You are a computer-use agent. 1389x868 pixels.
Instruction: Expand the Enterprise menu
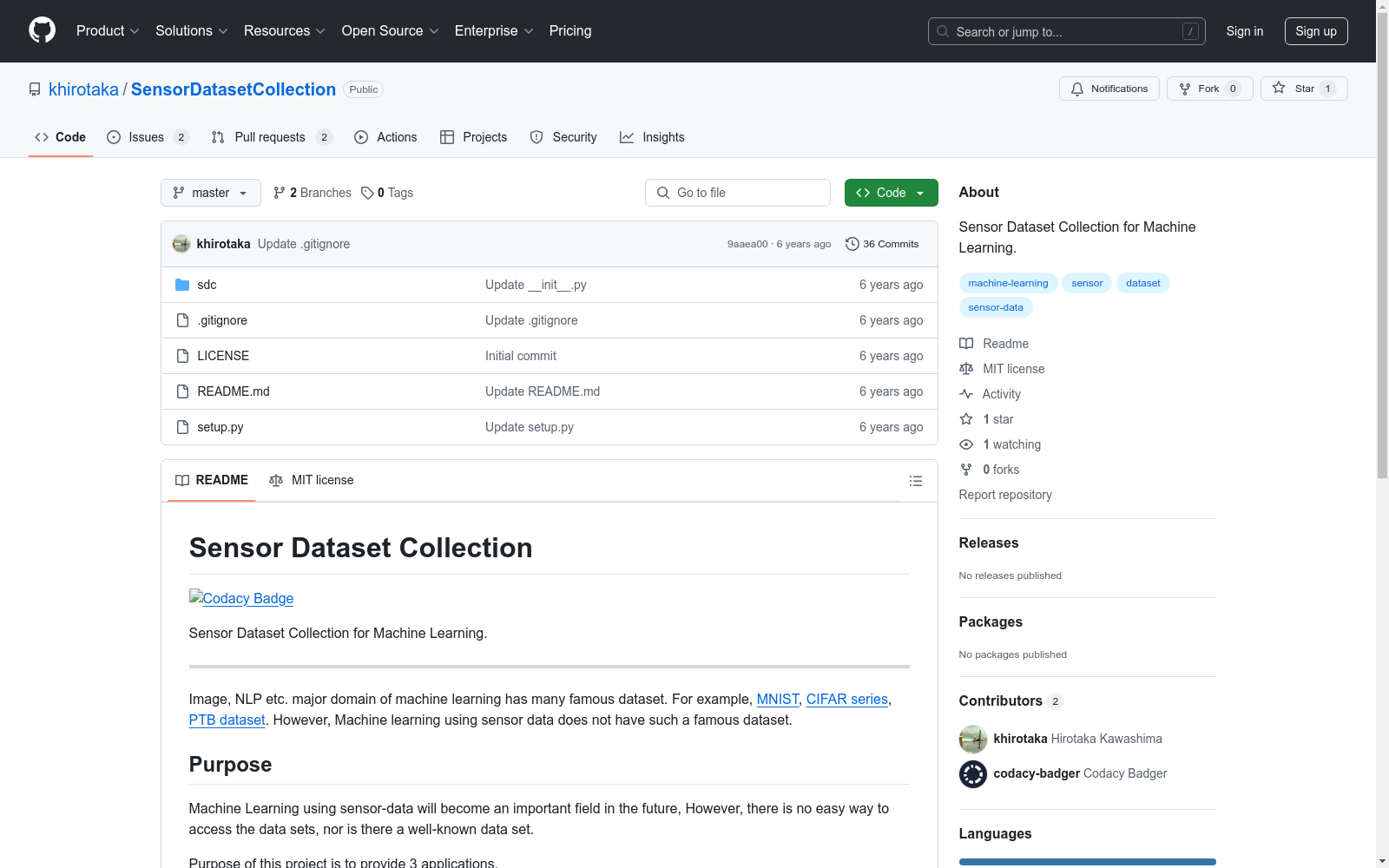494,30
